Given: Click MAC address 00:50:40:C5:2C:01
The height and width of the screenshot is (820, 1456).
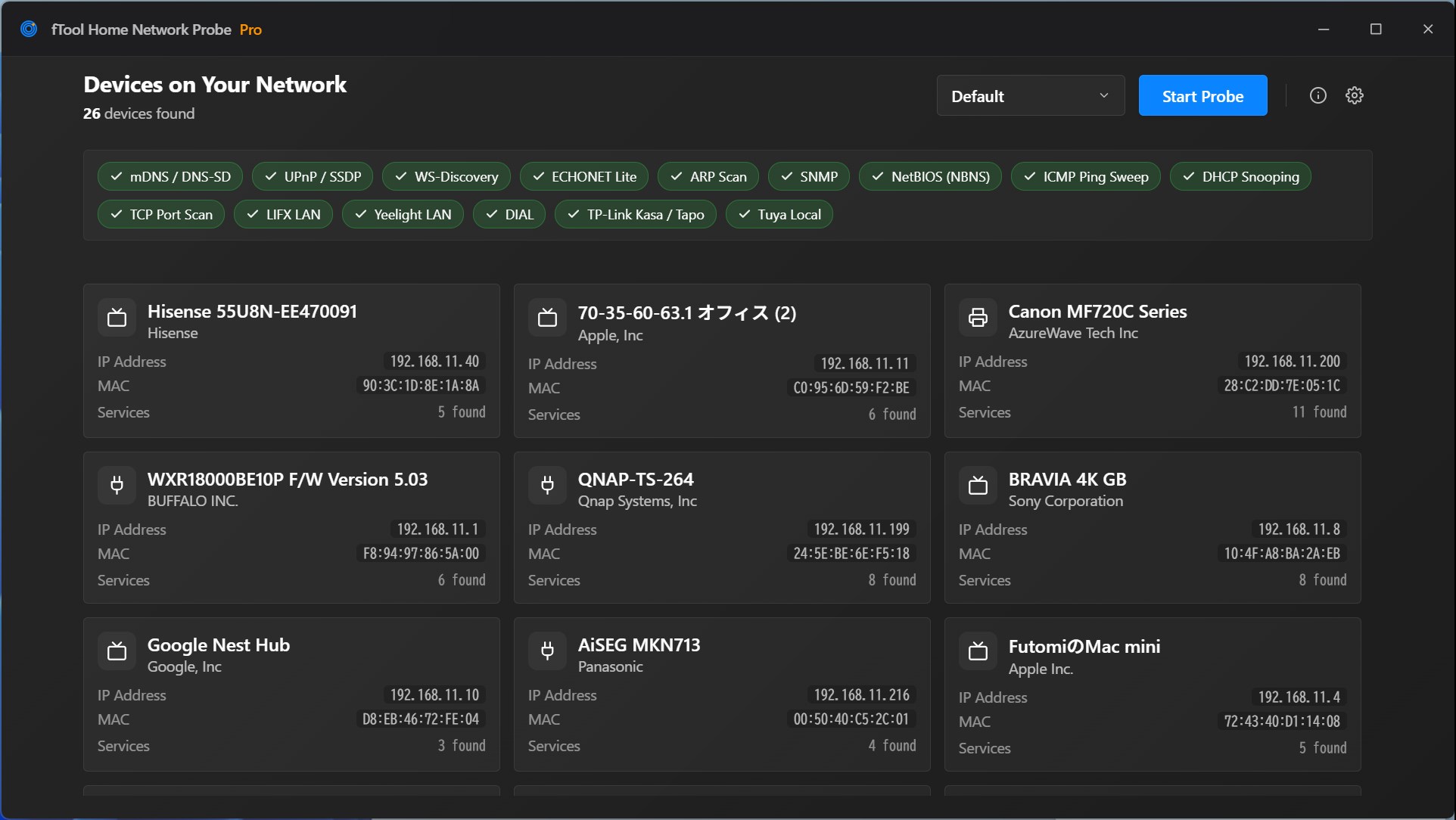Looking at the screenshot, I should pos(851,719).
